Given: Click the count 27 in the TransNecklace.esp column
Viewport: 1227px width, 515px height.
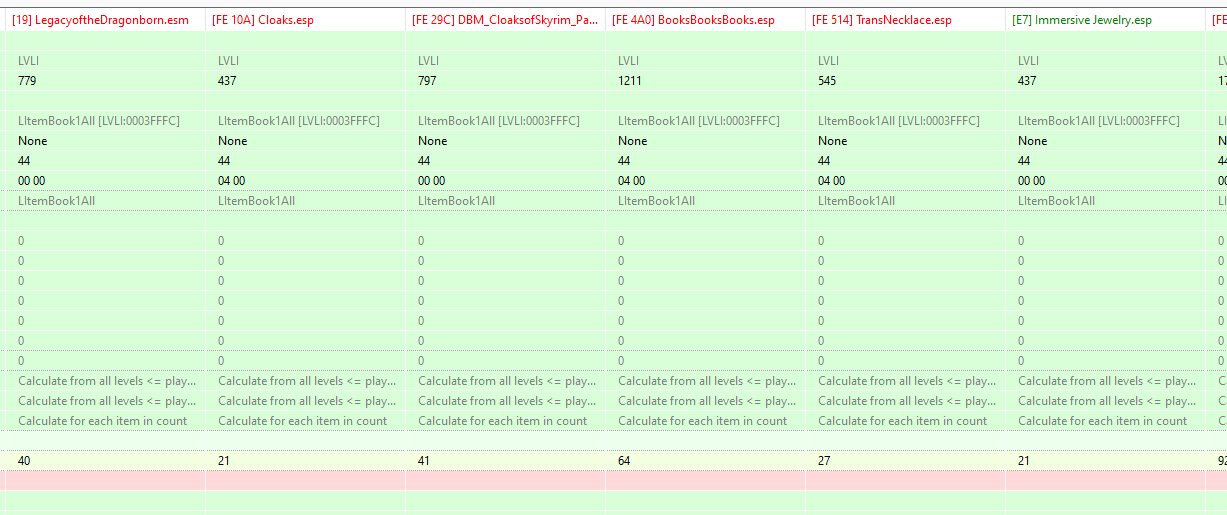Looking at the screenshot, I should tap(824, 461).
